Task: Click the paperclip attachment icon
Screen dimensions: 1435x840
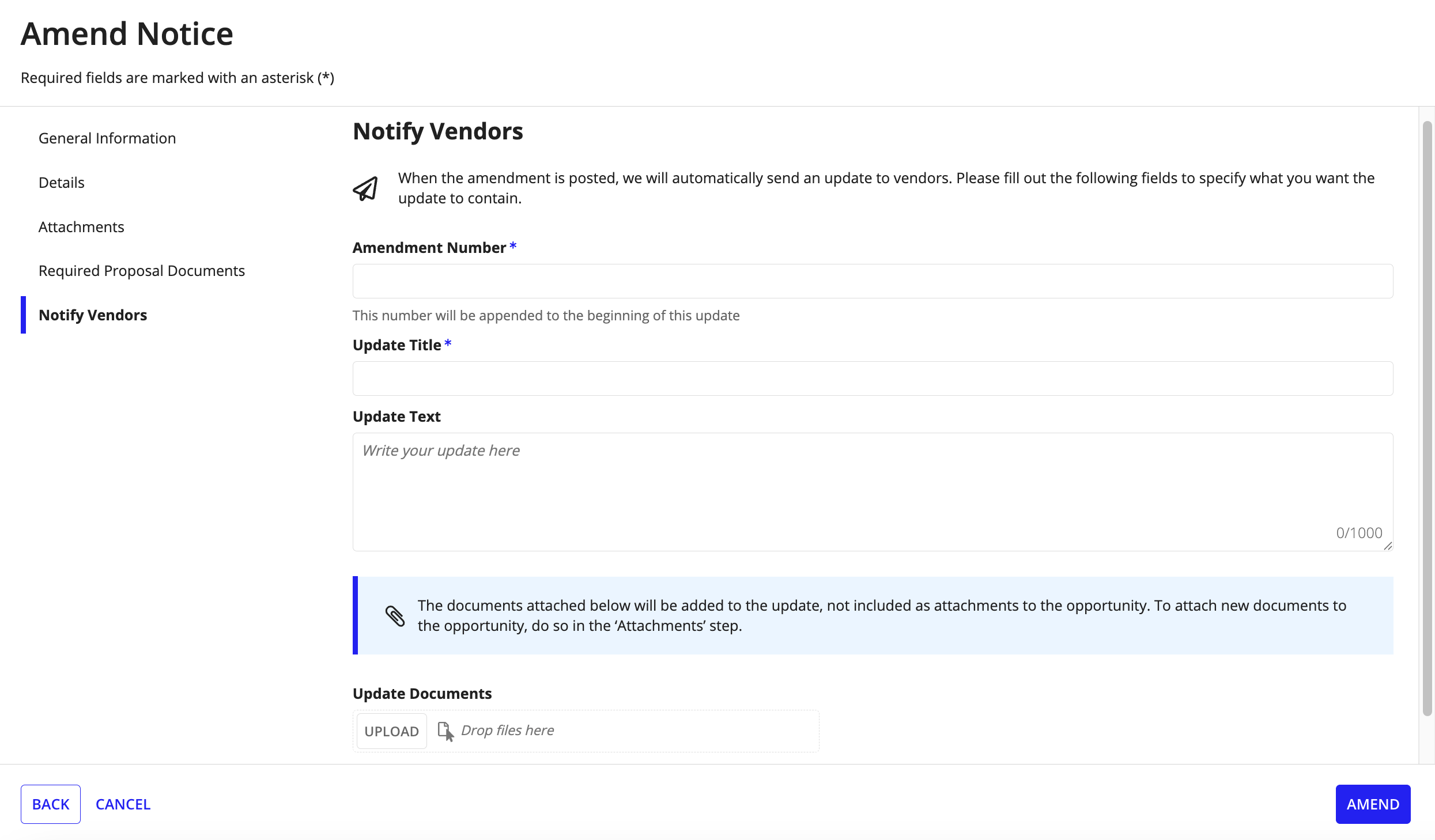Action: point(395,616)
